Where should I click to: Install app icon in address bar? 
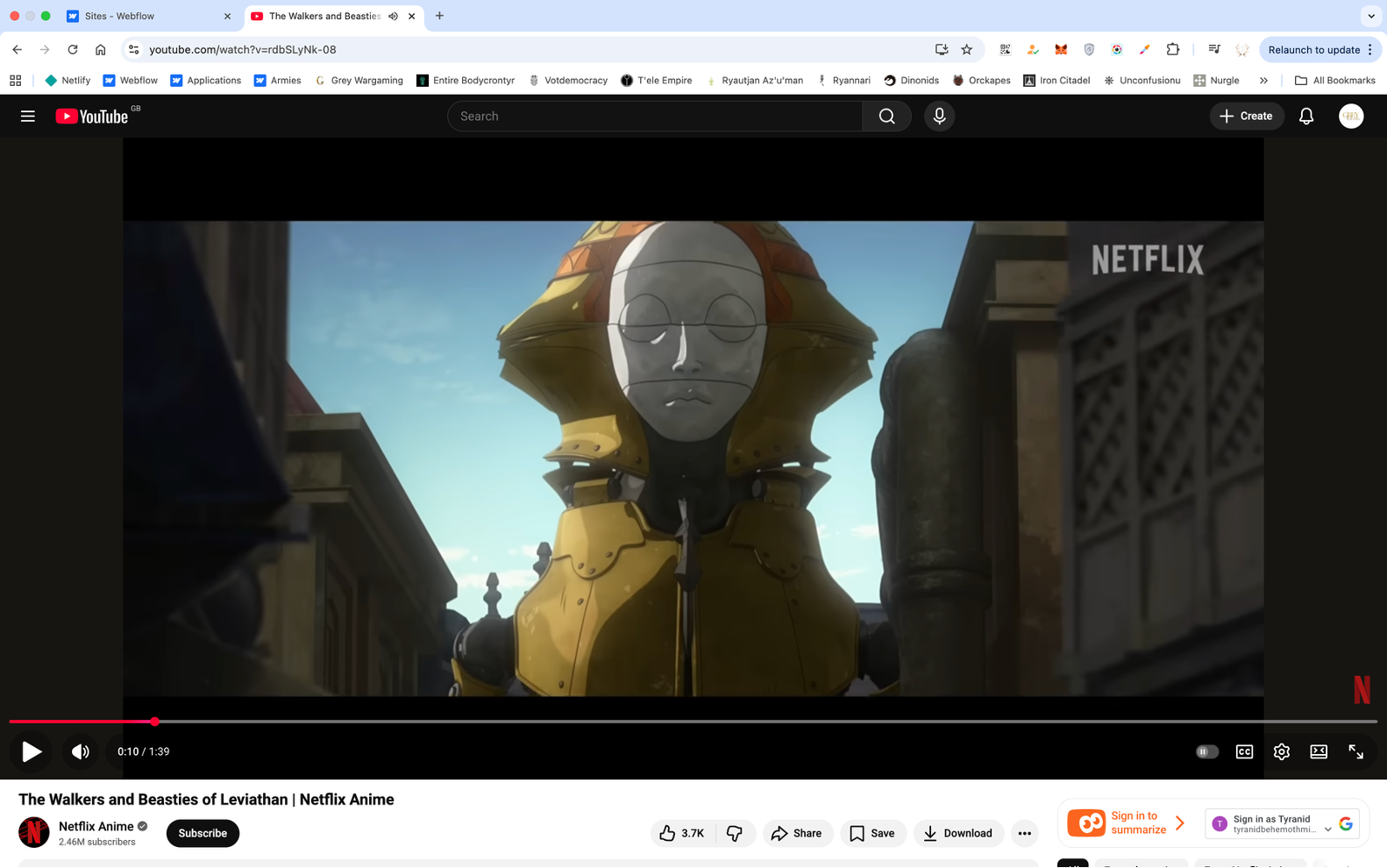(x=941, y=50)
